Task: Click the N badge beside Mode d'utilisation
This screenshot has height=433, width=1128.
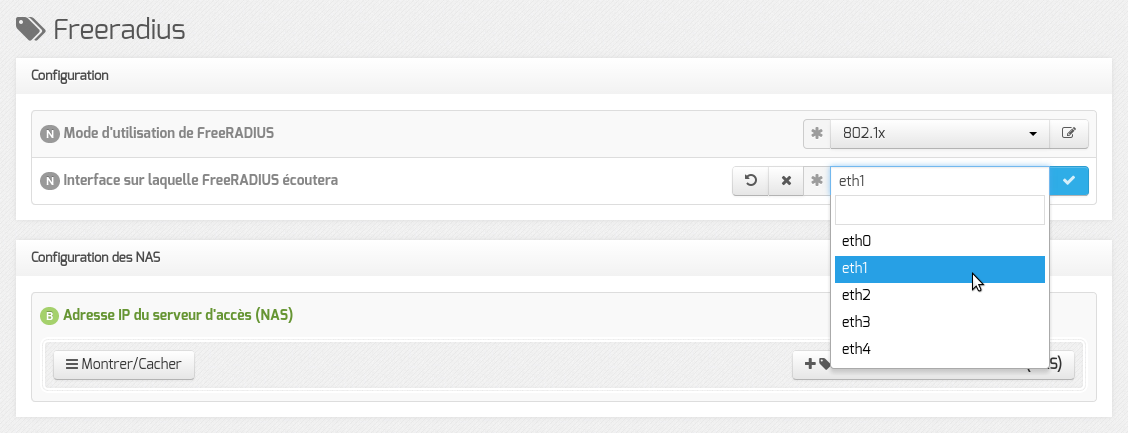Action: click(x=49, y=134)
